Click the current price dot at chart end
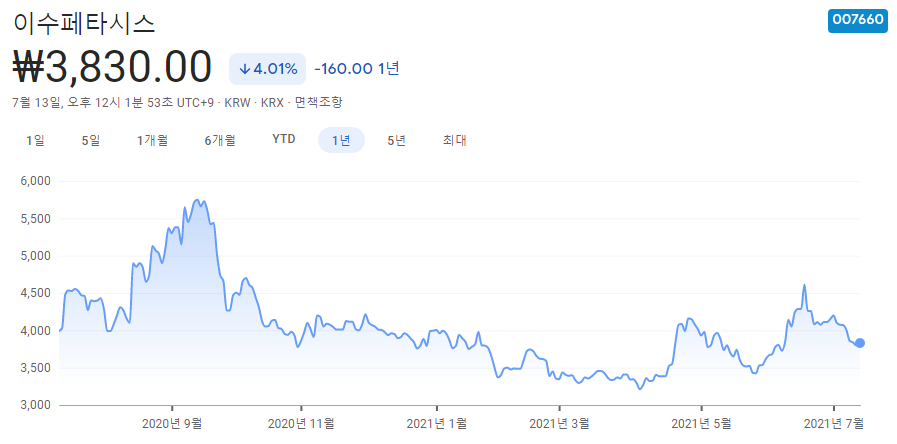Image resolution: width=897 pixels, height=444 pixels. coord(859,343)
